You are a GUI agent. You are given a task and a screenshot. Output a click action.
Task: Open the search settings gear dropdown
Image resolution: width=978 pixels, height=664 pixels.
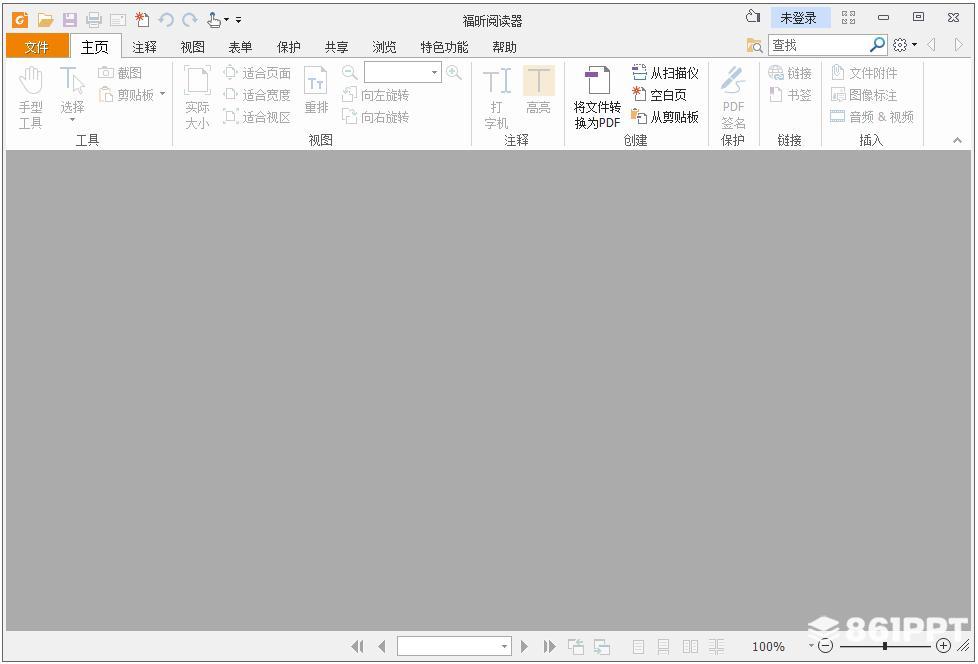[x=904, y=45]
